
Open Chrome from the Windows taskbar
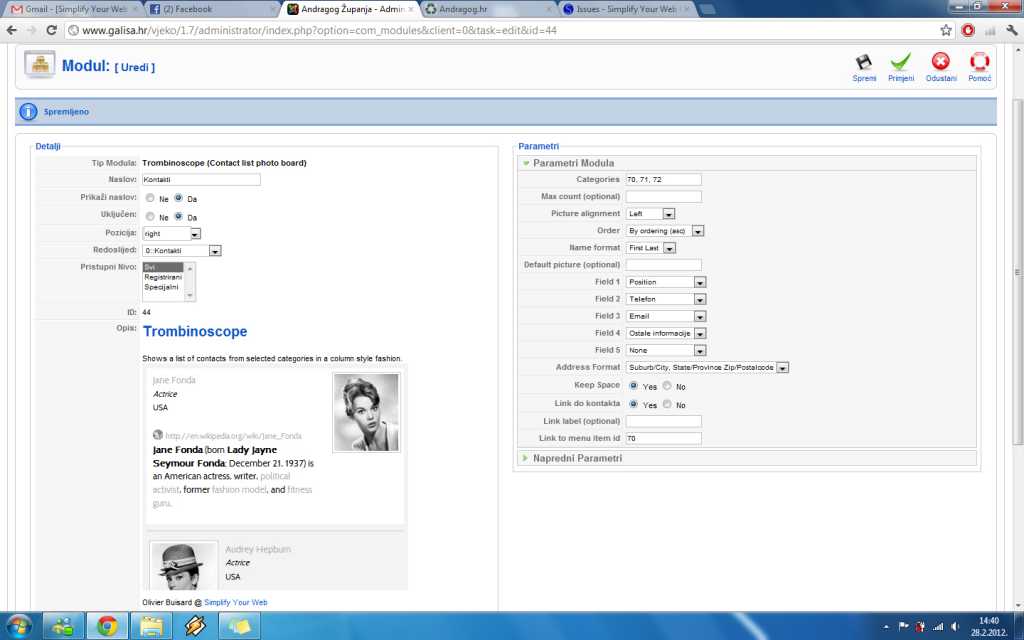tap(107, 626)
